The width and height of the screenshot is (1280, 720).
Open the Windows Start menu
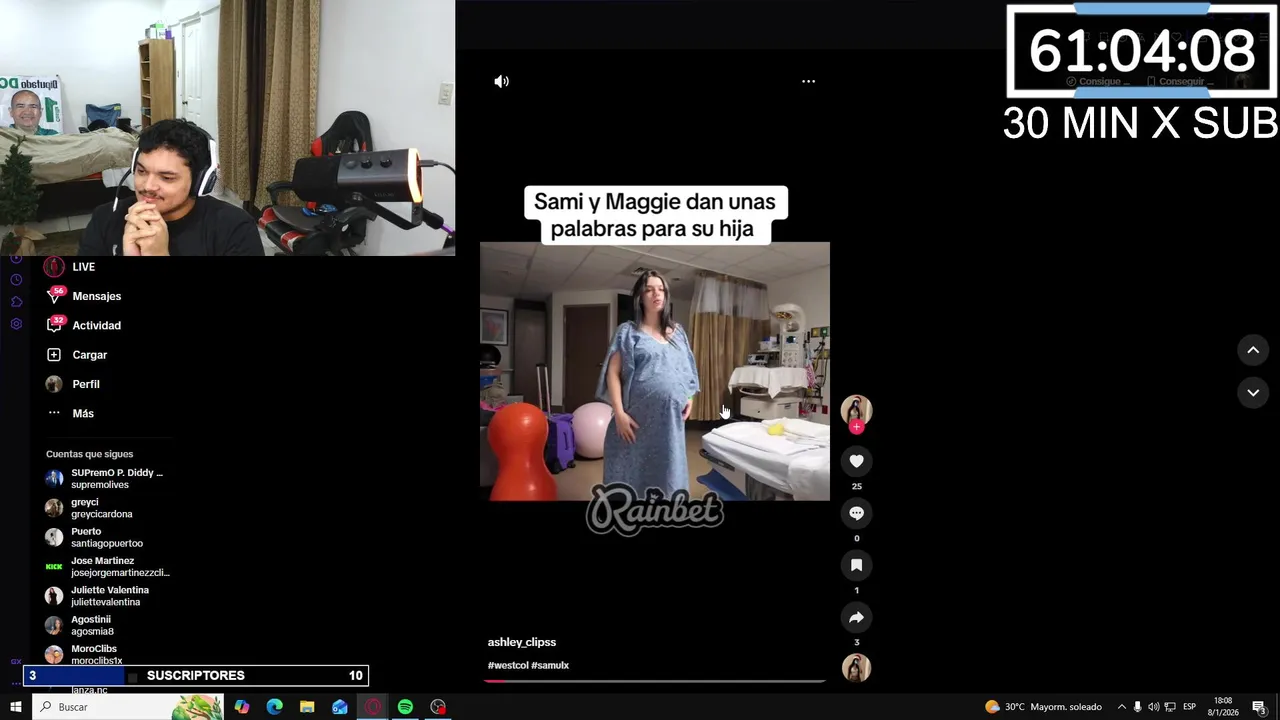[15, 707]
